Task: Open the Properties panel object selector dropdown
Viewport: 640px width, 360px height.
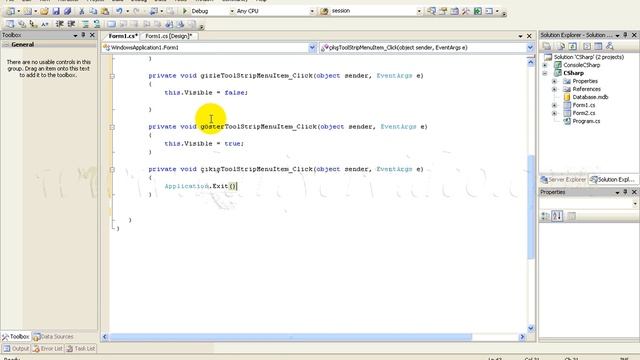Action: tap(635, 203)
